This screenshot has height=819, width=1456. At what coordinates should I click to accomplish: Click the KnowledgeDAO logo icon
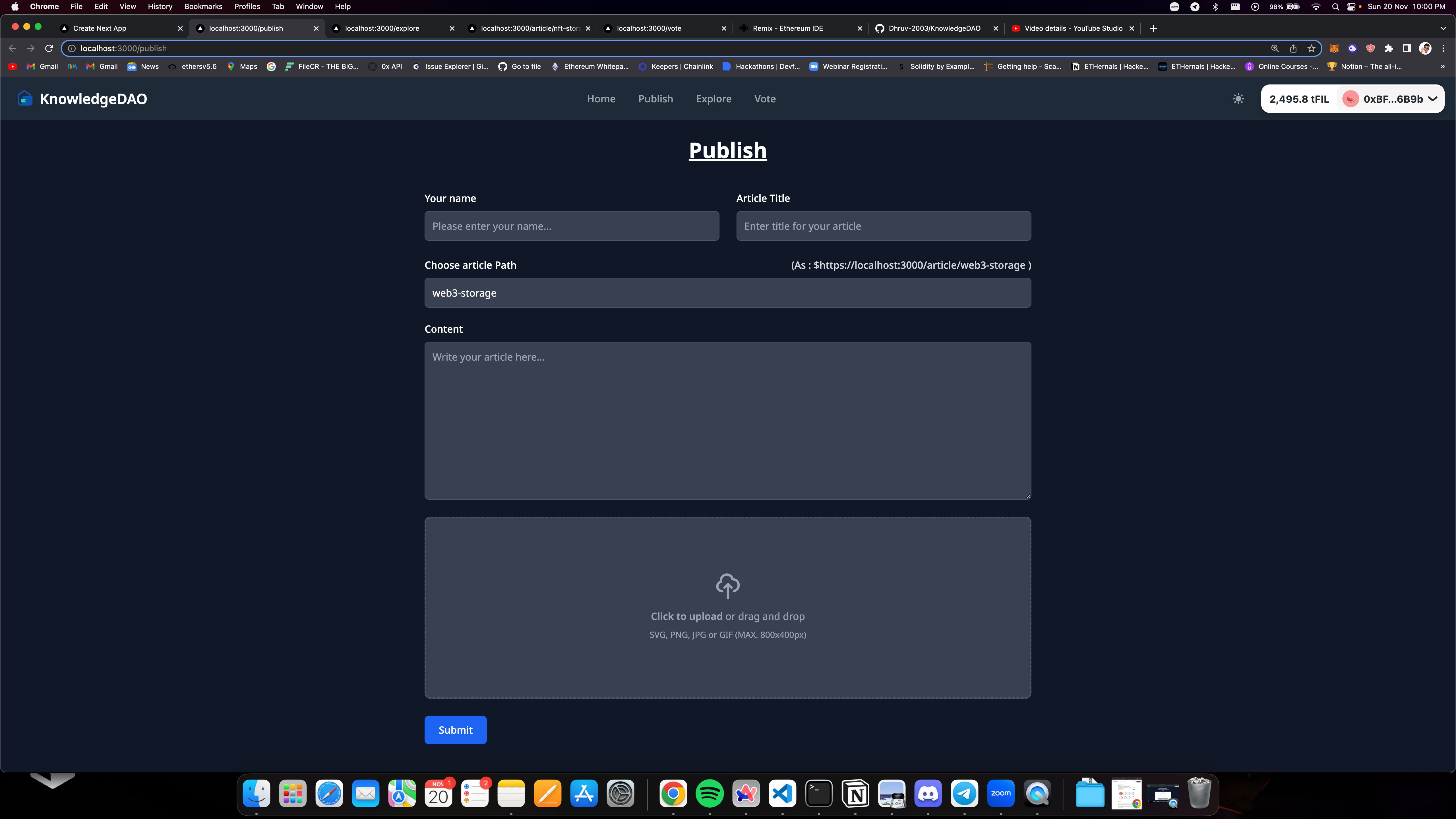pos(25,98)
